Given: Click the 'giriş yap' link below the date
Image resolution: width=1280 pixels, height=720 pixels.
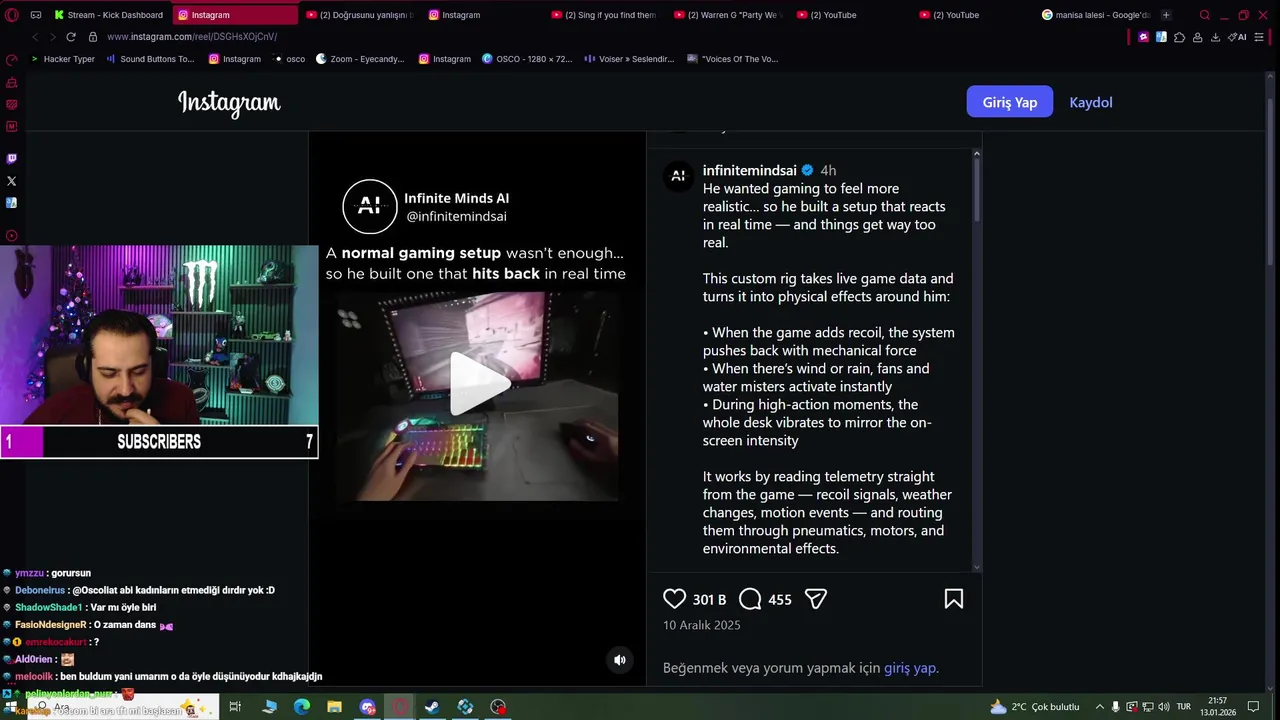Looking at the screenshot, I should [909, 668].
